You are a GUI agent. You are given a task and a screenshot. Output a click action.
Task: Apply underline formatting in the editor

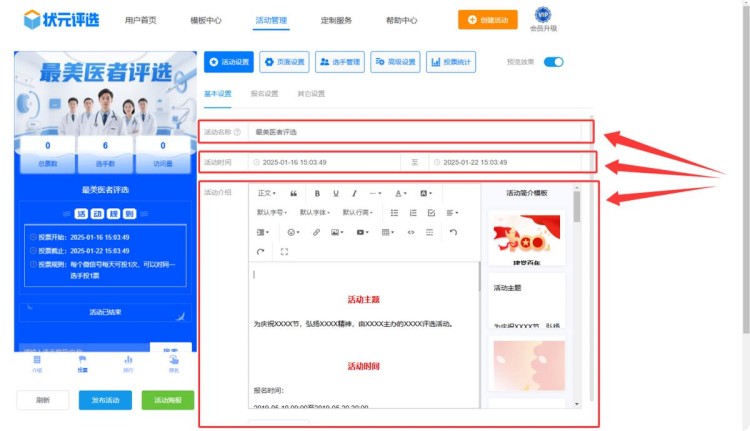coord(336,193)
